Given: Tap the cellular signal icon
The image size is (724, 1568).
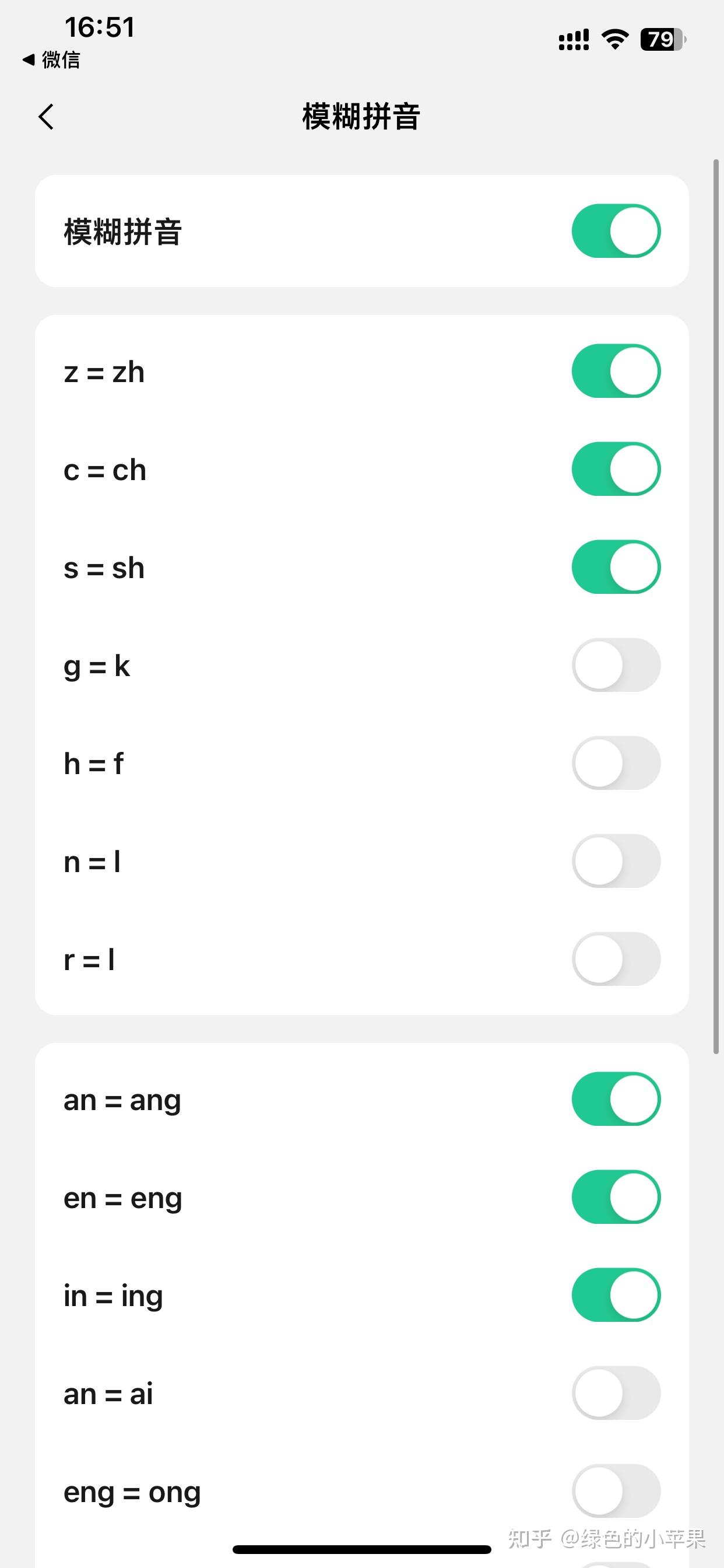Looking at the screenshot, I should [573, 40].
